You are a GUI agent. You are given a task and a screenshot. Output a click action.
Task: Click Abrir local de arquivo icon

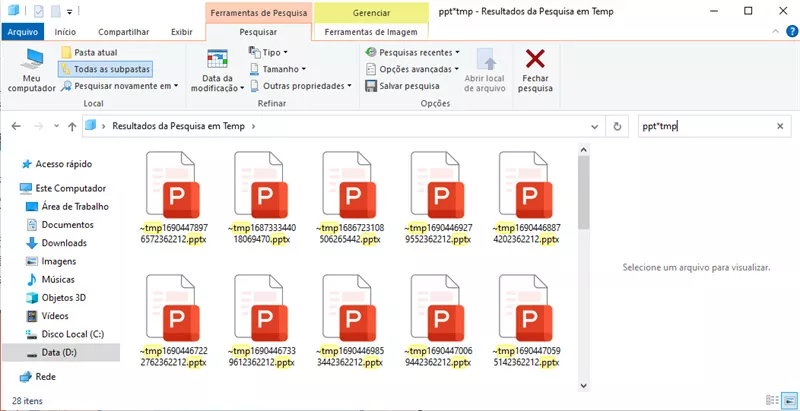coord(485,70)
